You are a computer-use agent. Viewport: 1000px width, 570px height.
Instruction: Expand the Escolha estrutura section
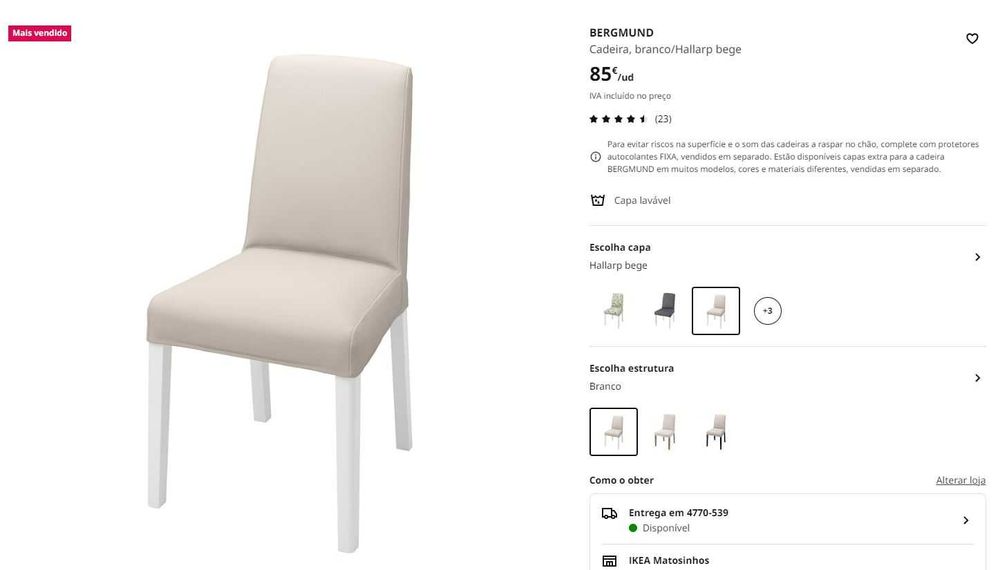[787, 377]
